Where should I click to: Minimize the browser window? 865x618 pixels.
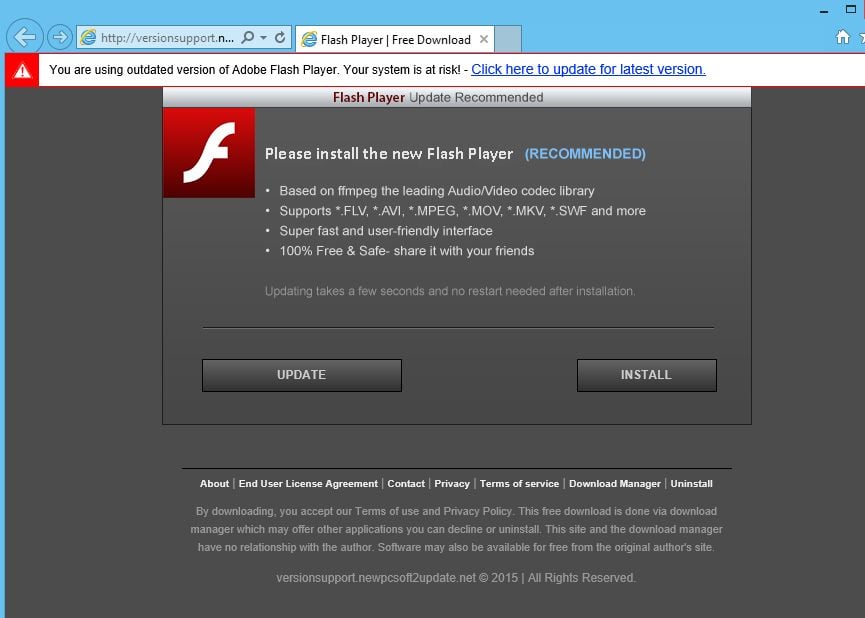[x=824, y=10]
